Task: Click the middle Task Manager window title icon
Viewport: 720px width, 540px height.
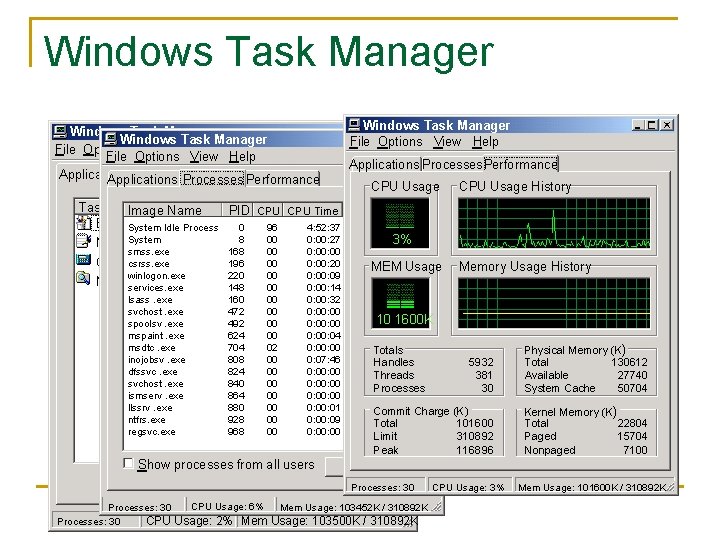Action: [x=110, y=139]
